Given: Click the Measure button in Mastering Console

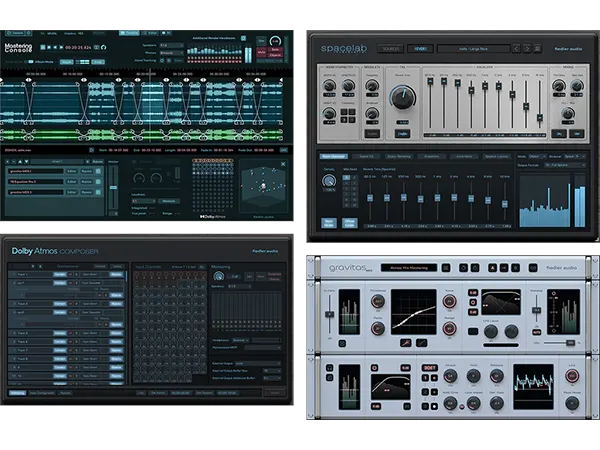Looking at the screenshot, I should click(169, 201).
